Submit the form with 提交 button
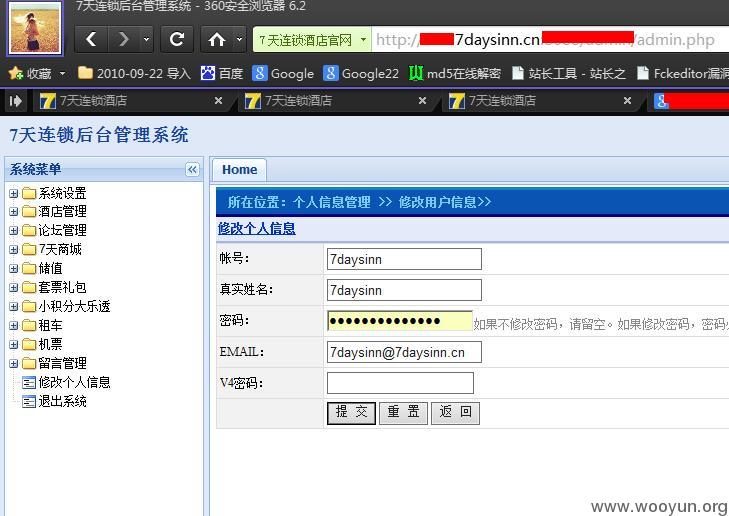This screenshot has width=729, height=516. coord(351,413)
